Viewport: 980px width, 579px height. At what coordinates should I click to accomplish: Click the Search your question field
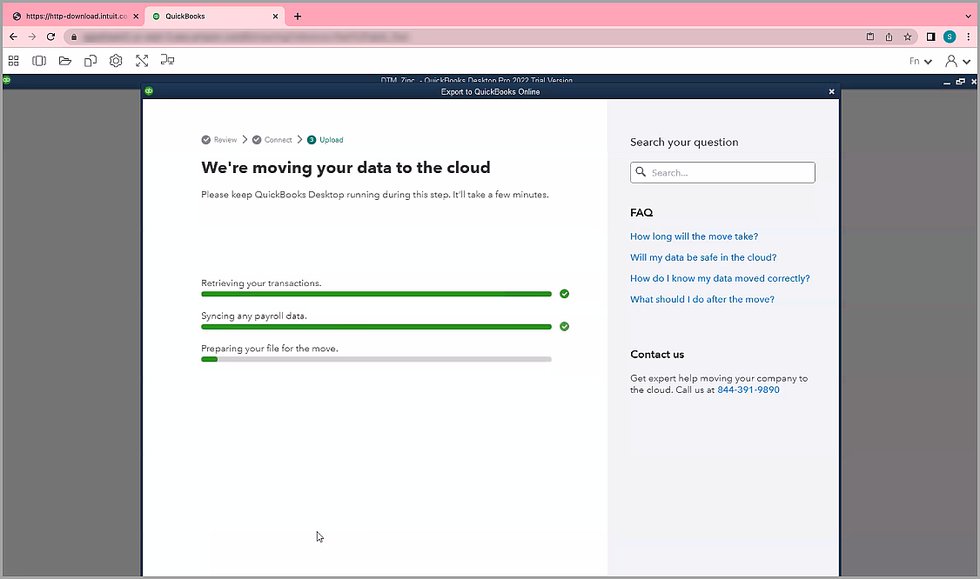(x=730, y=173)
